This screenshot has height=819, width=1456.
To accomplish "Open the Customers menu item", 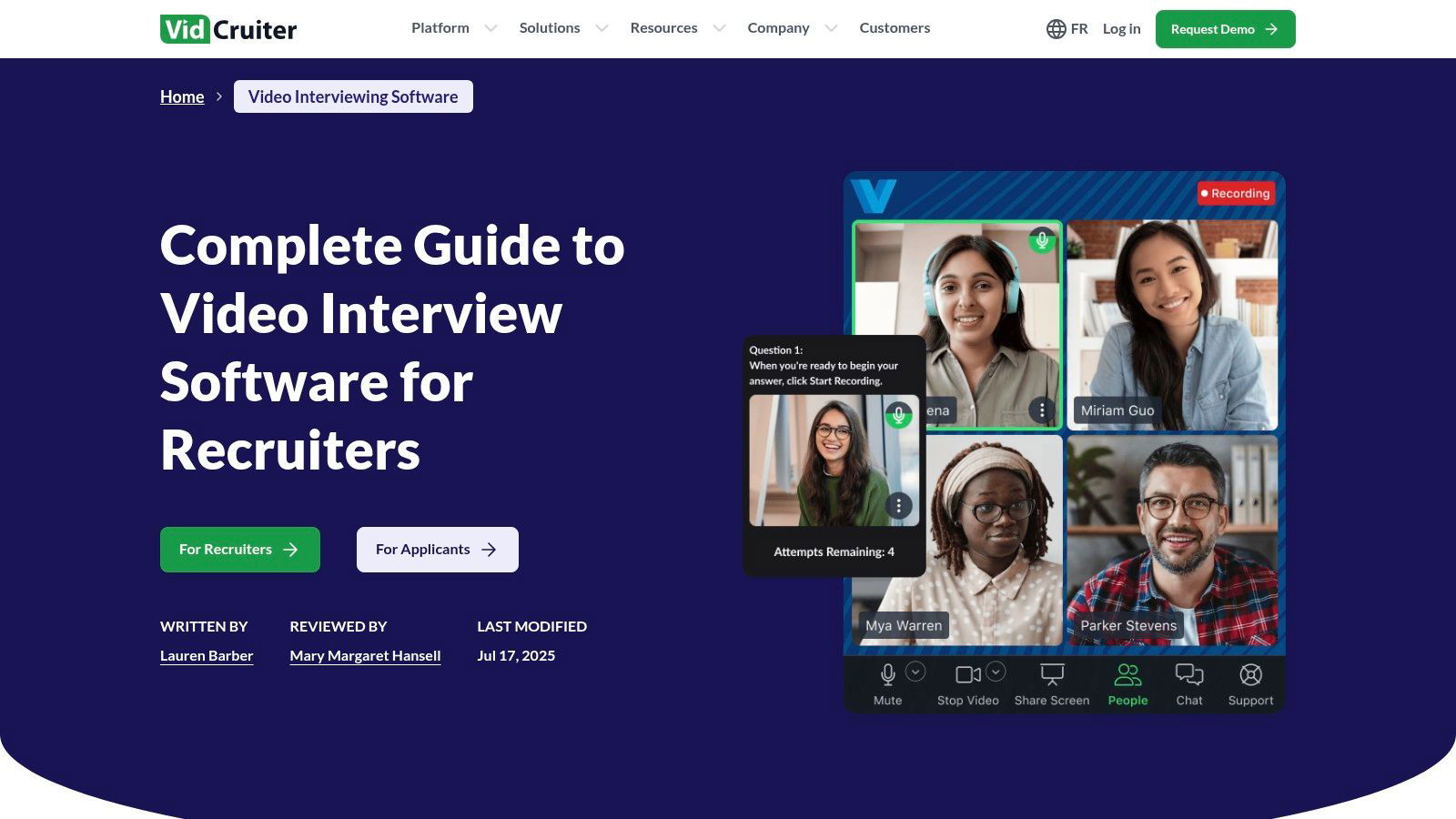I will click(895, 28).
